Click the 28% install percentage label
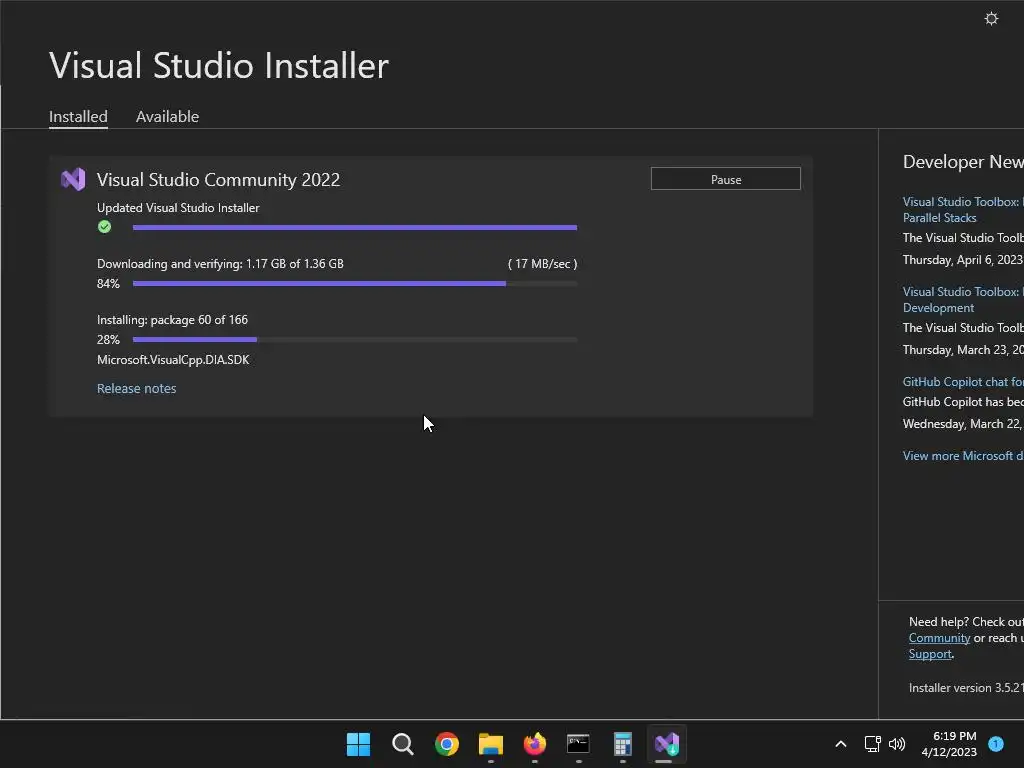The image size is (1024, 768). [108, 340]
